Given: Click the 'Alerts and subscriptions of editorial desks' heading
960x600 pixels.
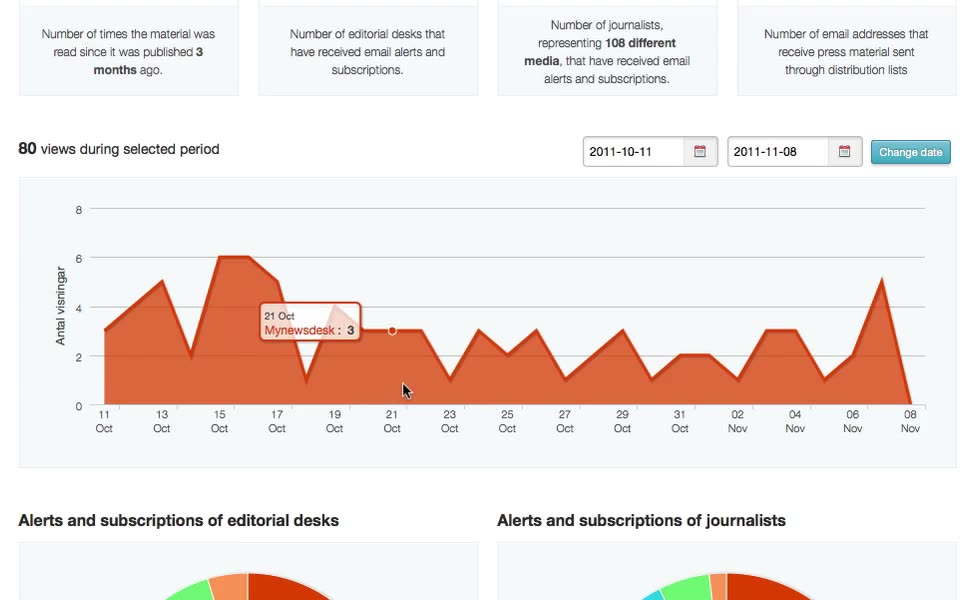Looking at the screenshot, I should tap(179, 520).
